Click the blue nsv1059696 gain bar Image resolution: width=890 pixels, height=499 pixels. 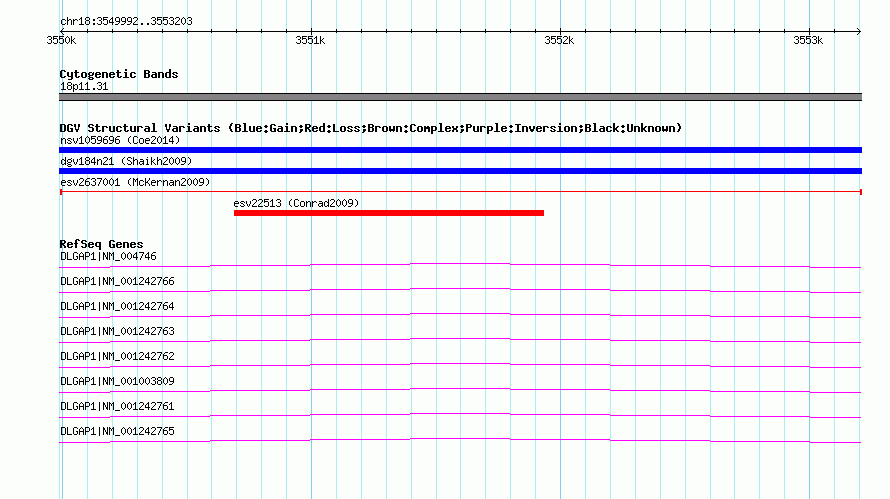point(460,150)
